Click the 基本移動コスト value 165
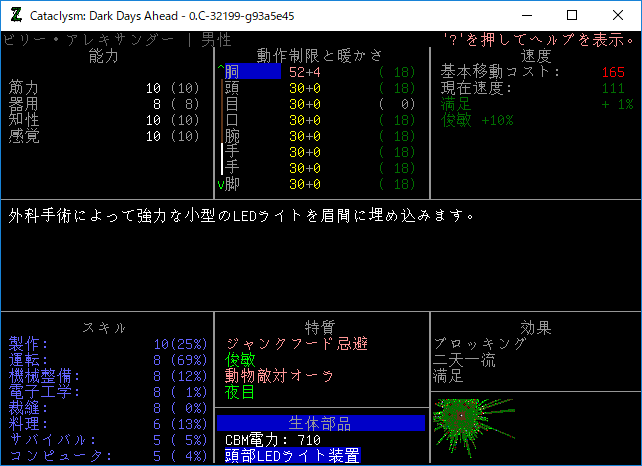Viewport: 642px width, 466px height. point(613,72)
